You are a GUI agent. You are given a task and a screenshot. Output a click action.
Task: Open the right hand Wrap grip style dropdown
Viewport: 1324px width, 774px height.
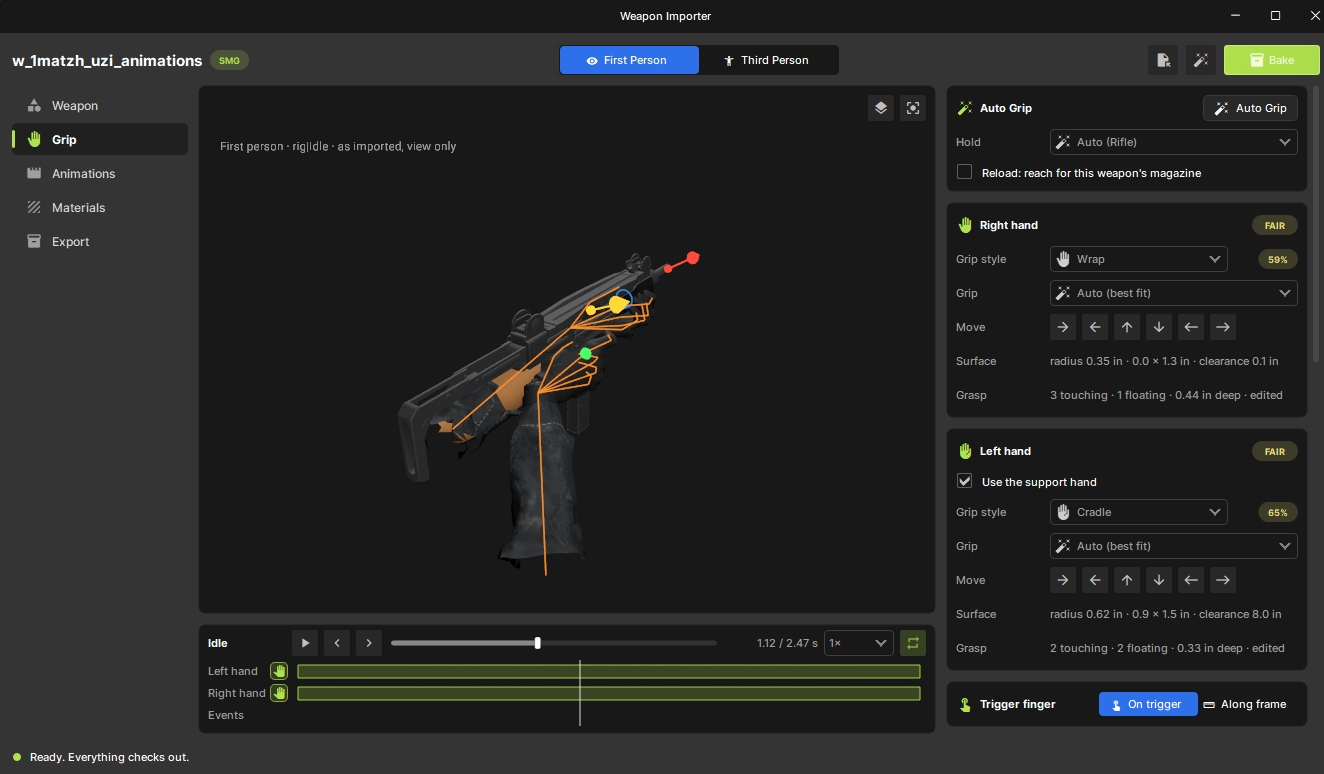pos(1138,259)
